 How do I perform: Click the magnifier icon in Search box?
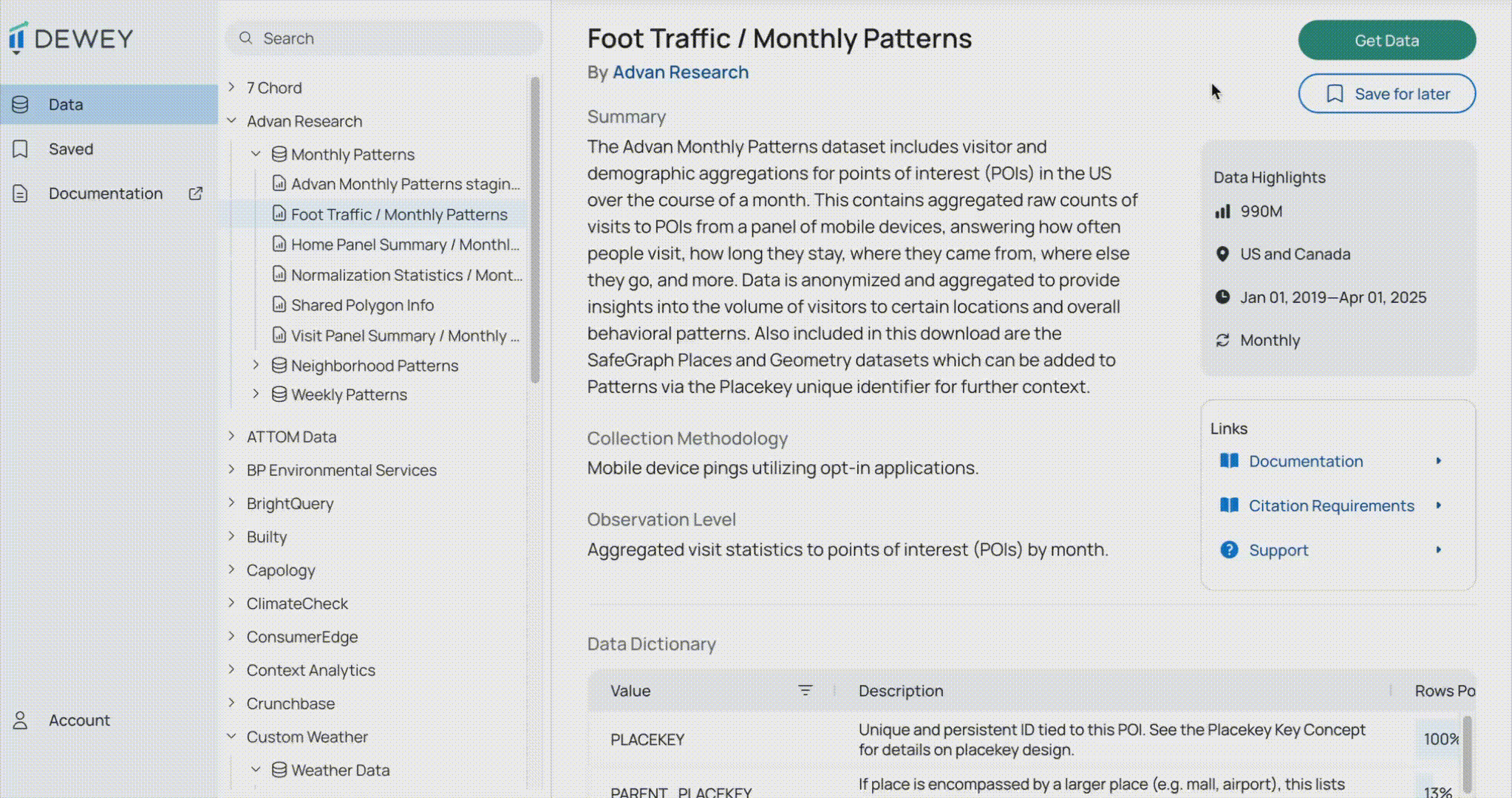click(x=246, y=38)
